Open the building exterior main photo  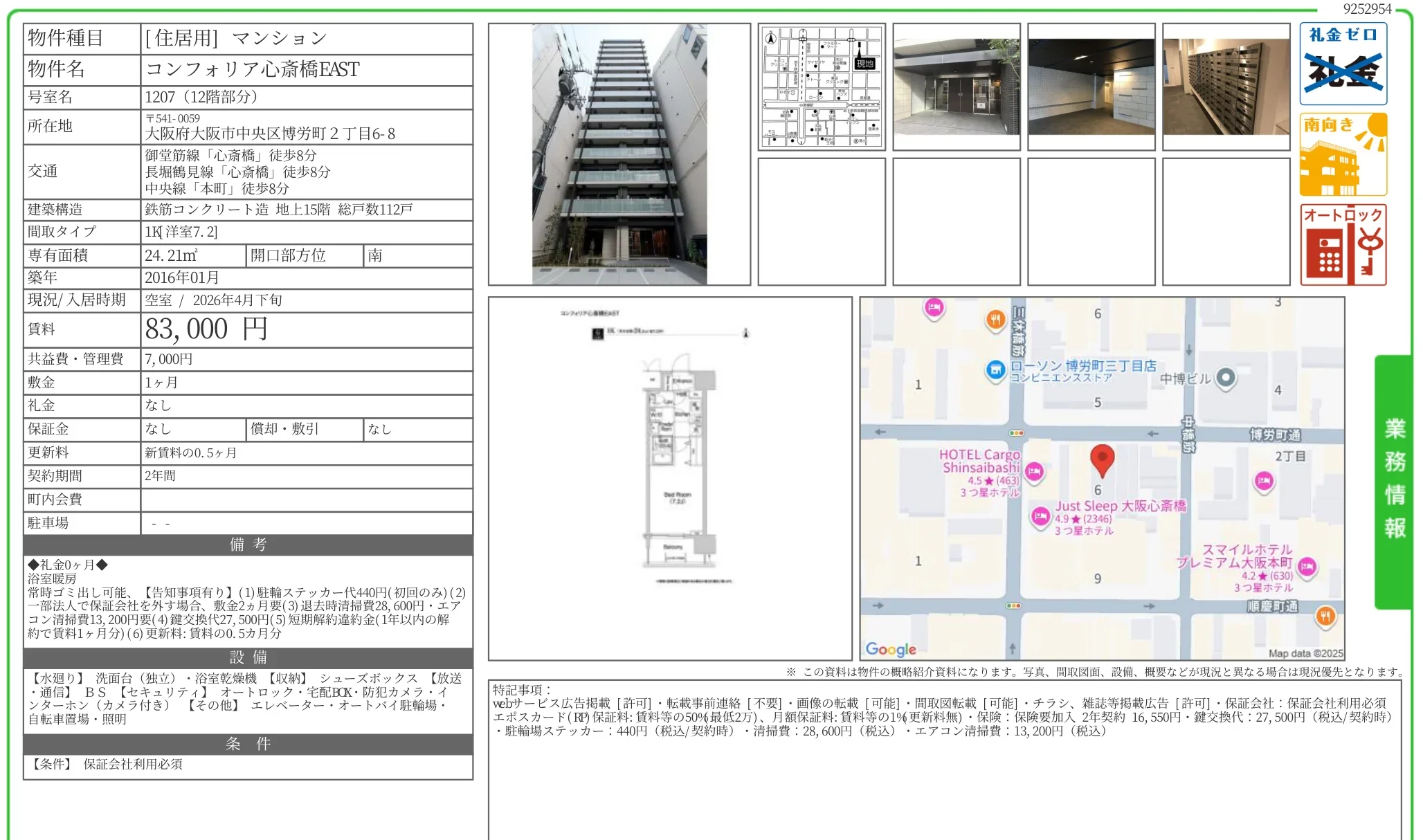619,154
